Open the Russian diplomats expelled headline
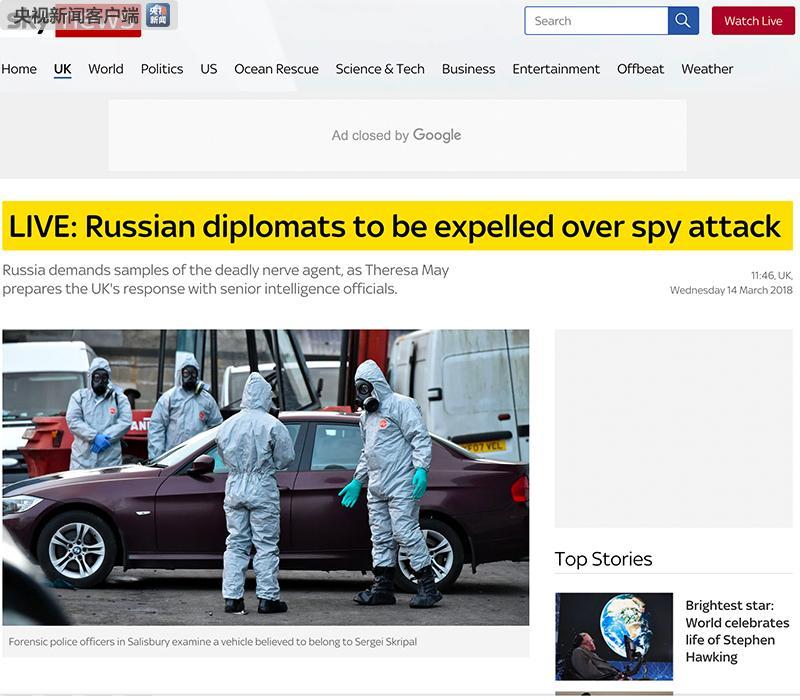 coord(395,227)
